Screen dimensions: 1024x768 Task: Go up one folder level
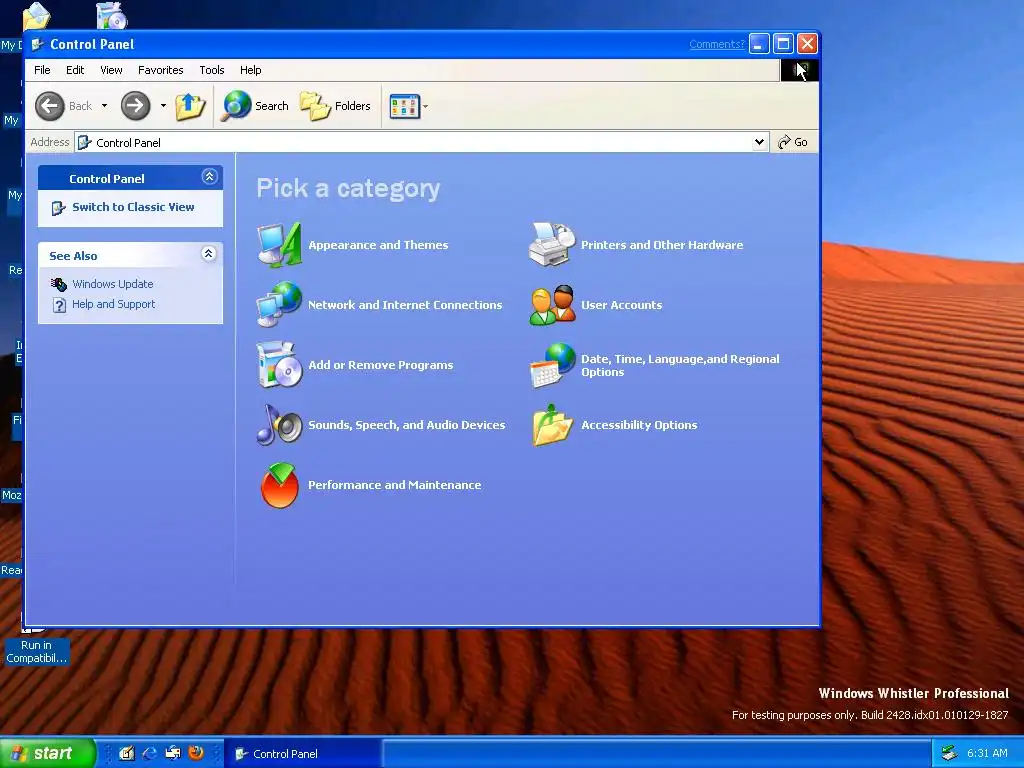(190, 106)
